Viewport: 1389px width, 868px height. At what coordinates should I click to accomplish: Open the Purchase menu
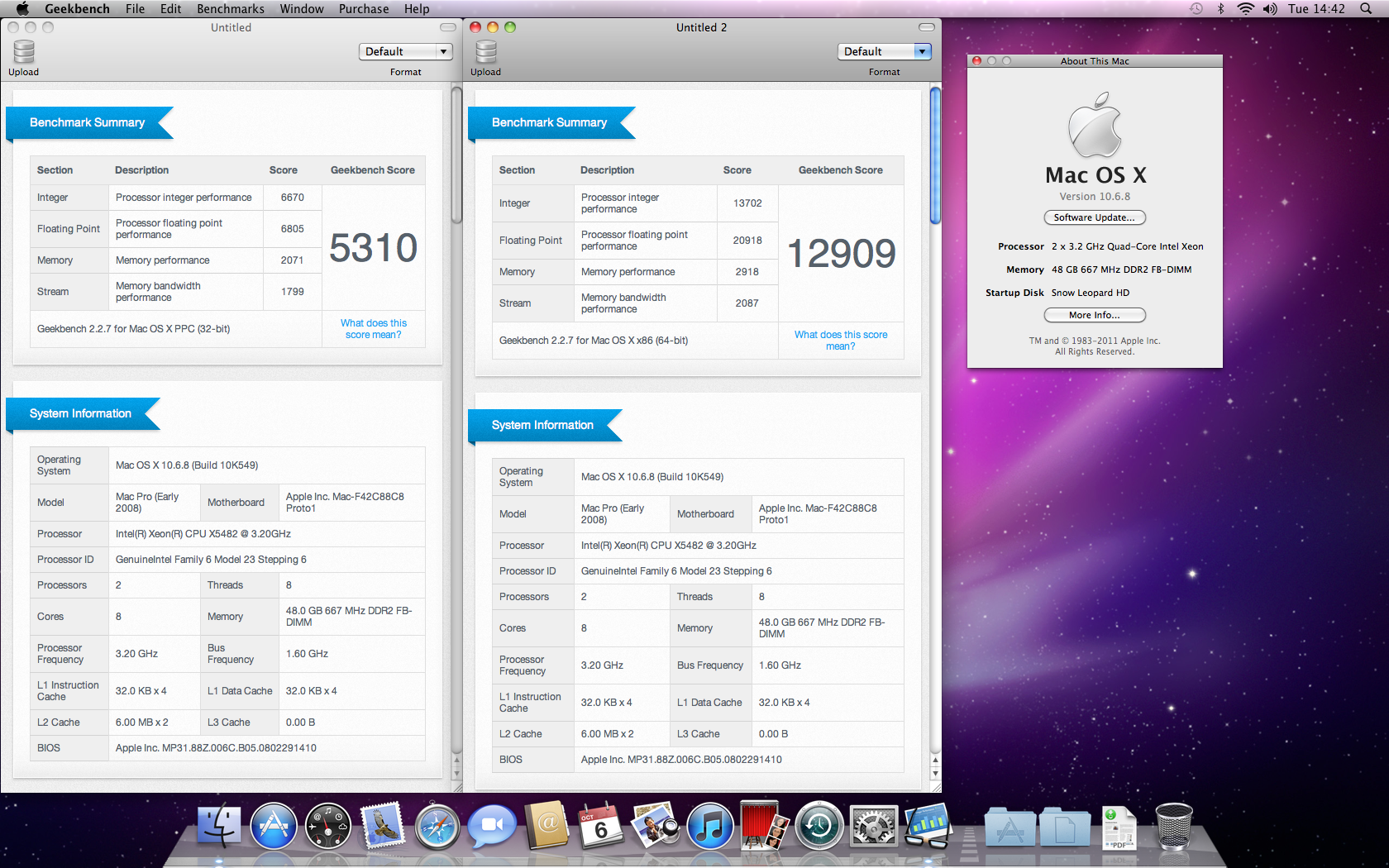pyautogui.click(x=364, y=8)
